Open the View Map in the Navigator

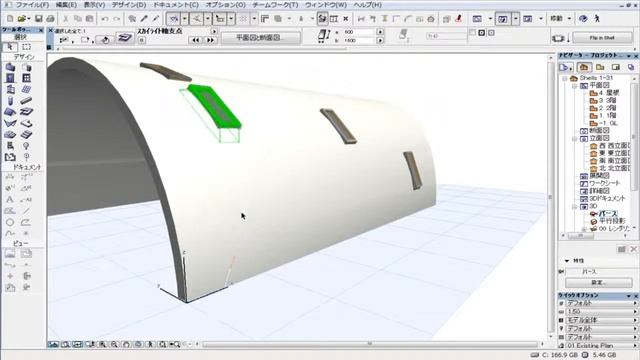point(600,67)
